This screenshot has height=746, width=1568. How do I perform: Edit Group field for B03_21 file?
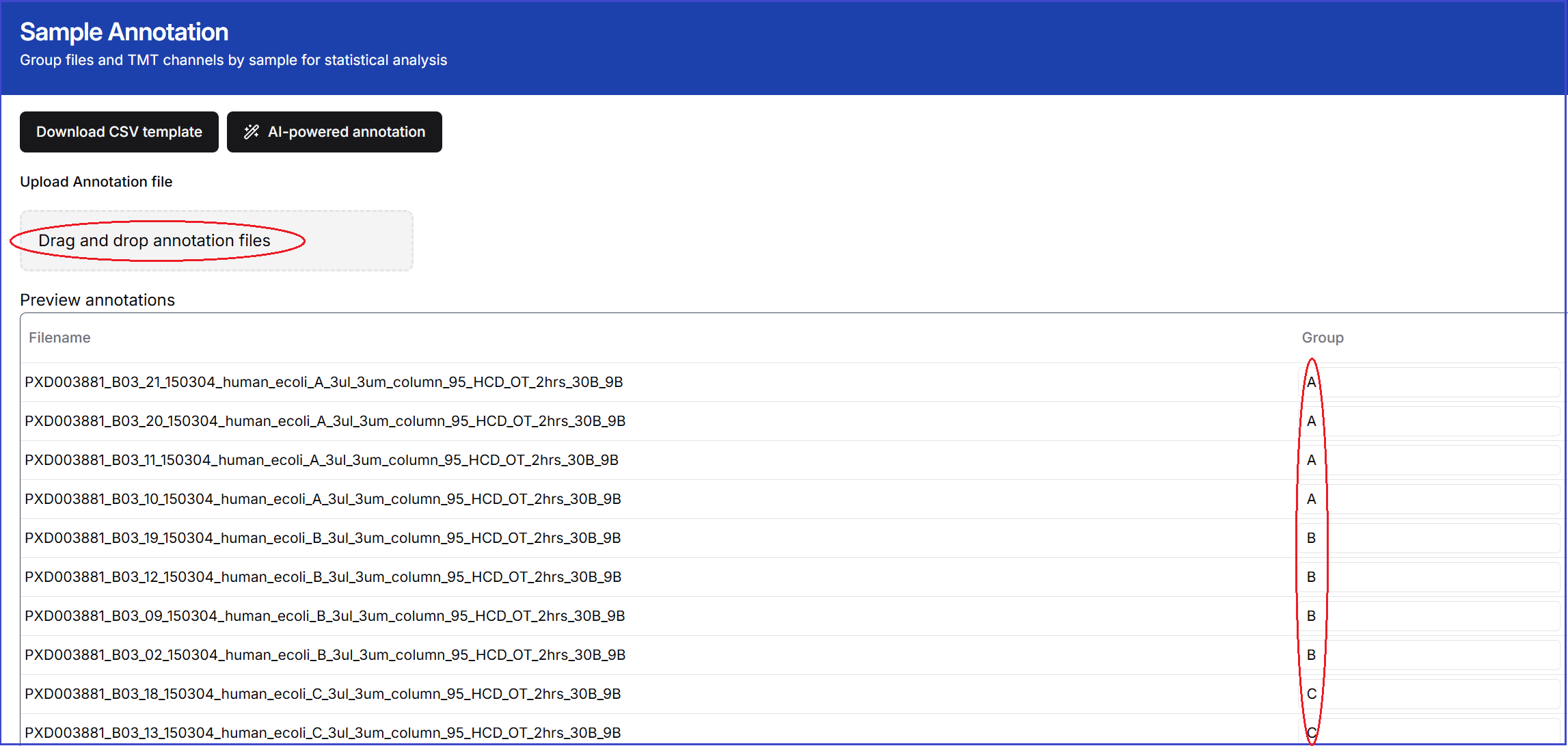[x=1429, y=382]
